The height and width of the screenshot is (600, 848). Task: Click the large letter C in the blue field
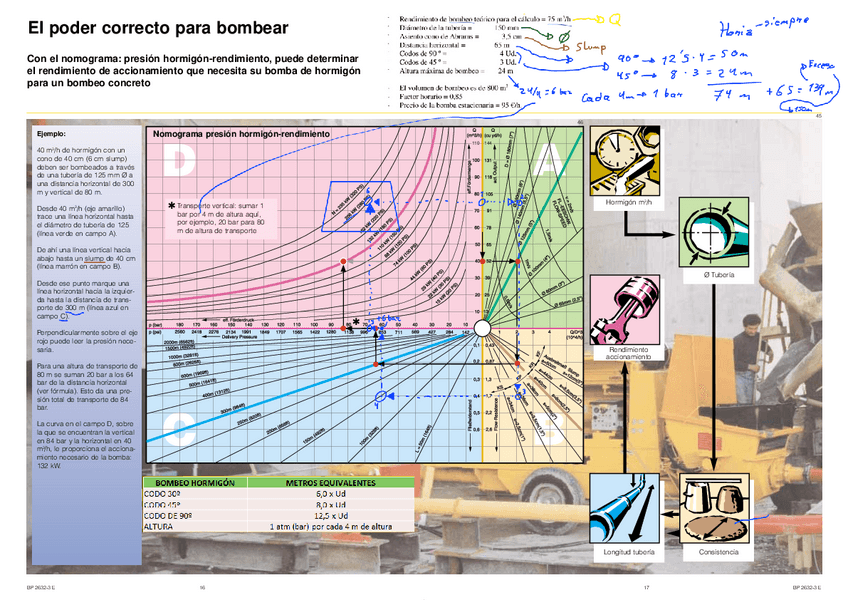(178, 429)
